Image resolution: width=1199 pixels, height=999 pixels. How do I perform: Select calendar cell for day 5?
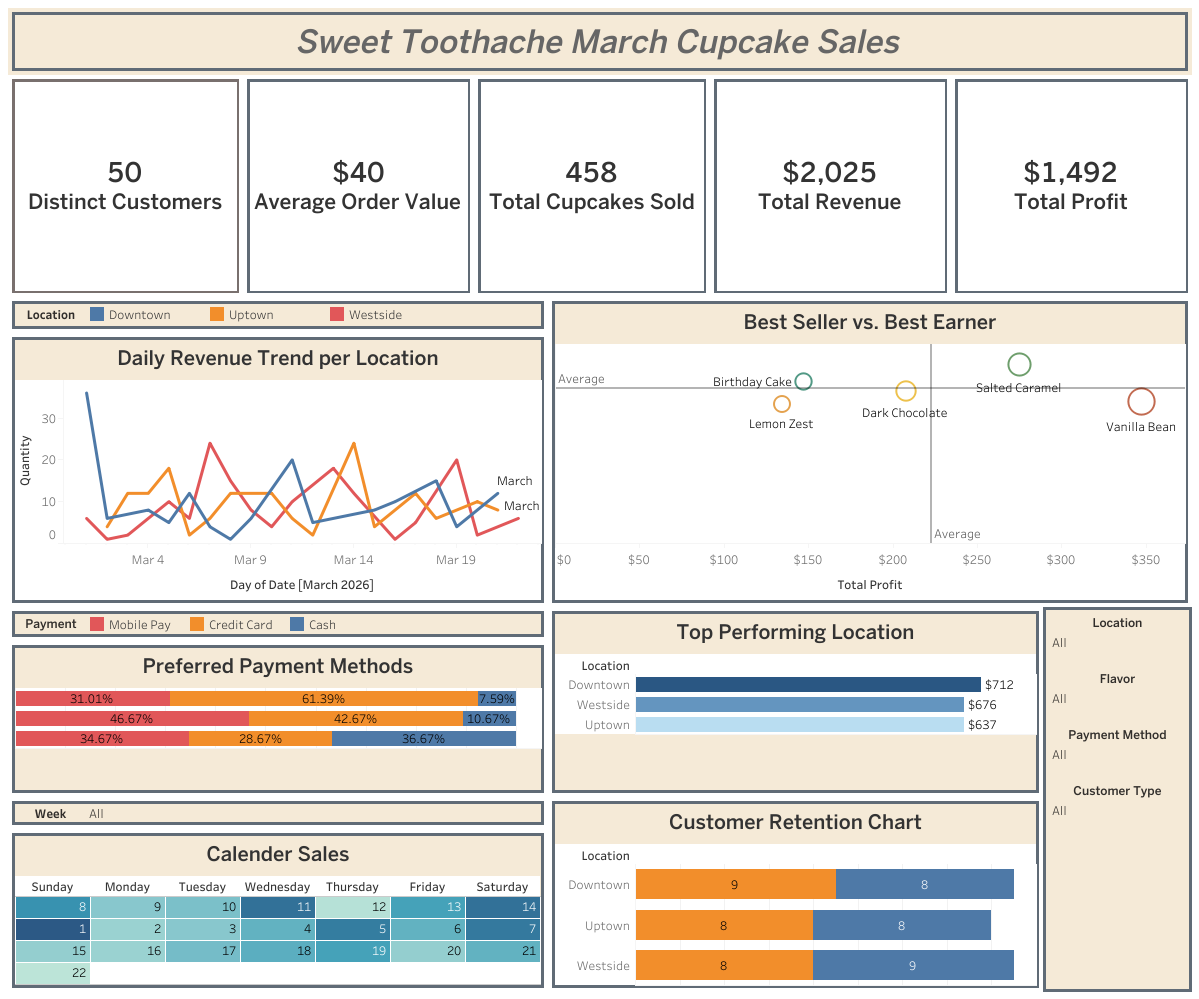click(x=353, y=929)
